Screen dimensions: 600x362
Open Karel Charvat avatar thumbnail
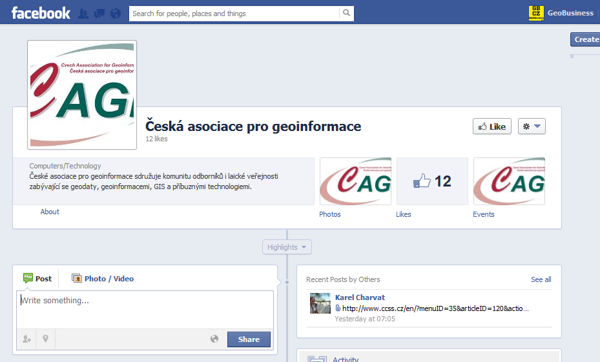320,303
